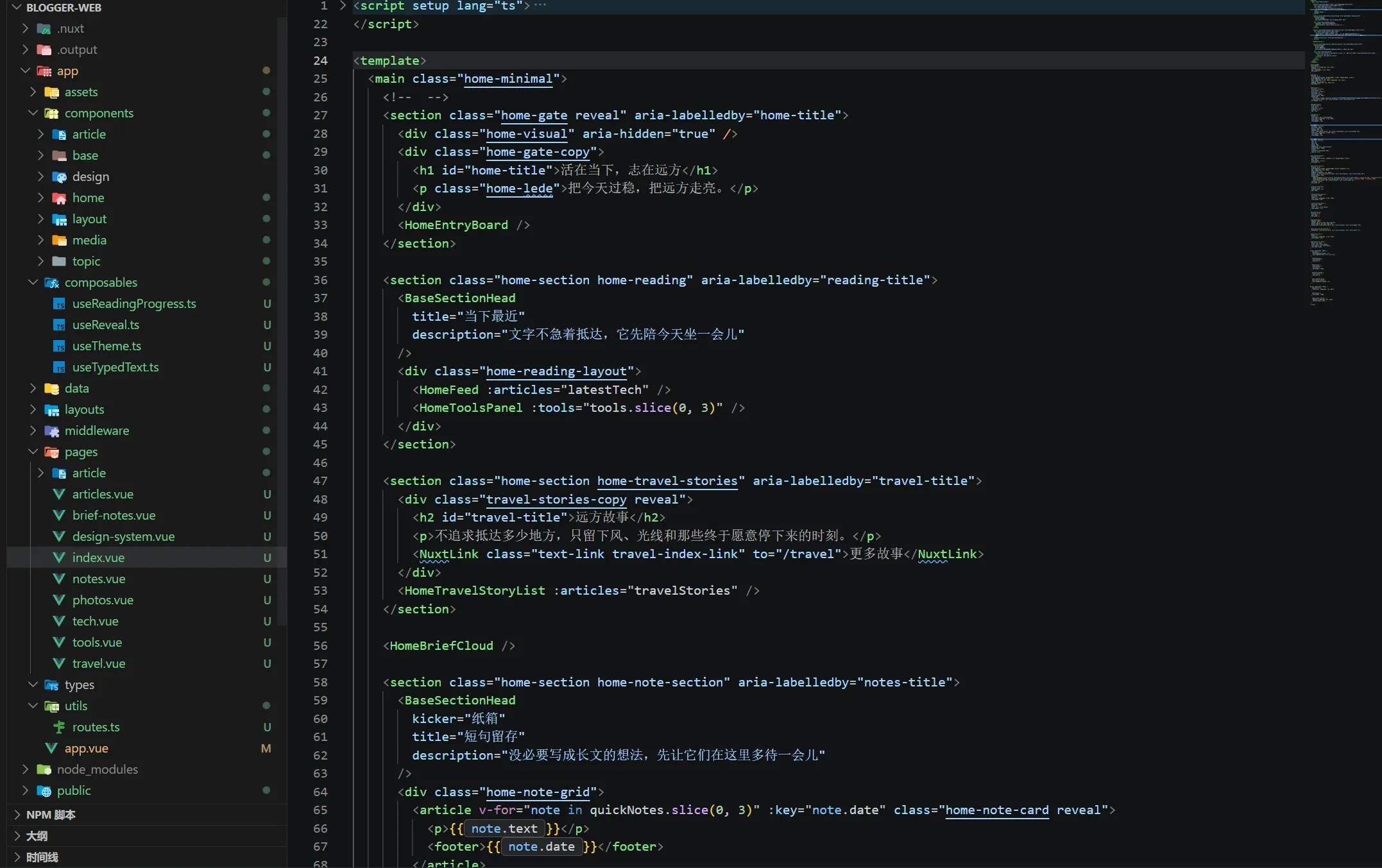Viewport: 1382px width, 868px height.
Task: Click the h1 text 活在当下，志在远方
Action: 620,171
